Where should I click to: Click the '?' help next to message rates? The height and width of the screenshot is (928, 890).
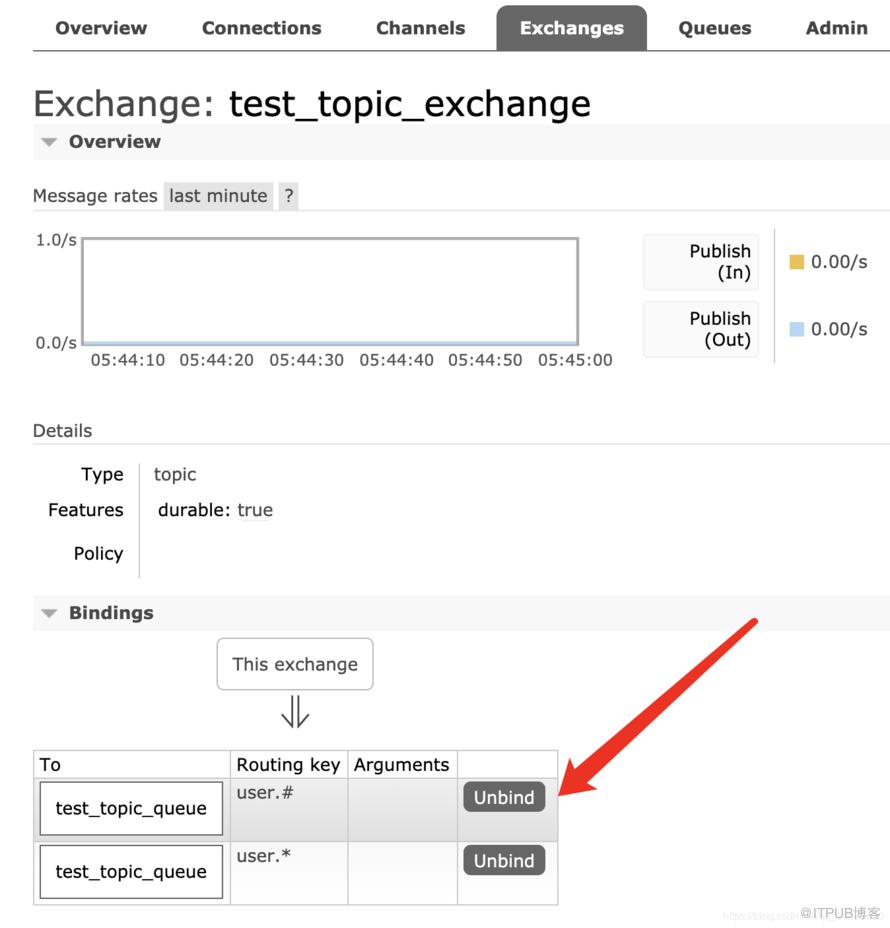288,196
